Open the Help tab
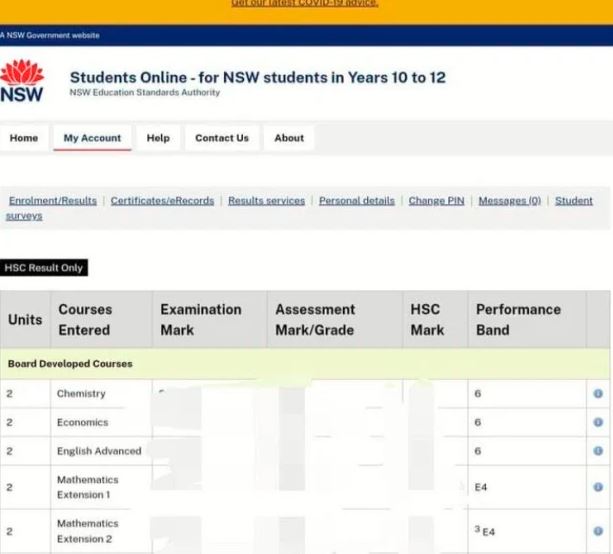613x554 pixels. pos(158,138)
